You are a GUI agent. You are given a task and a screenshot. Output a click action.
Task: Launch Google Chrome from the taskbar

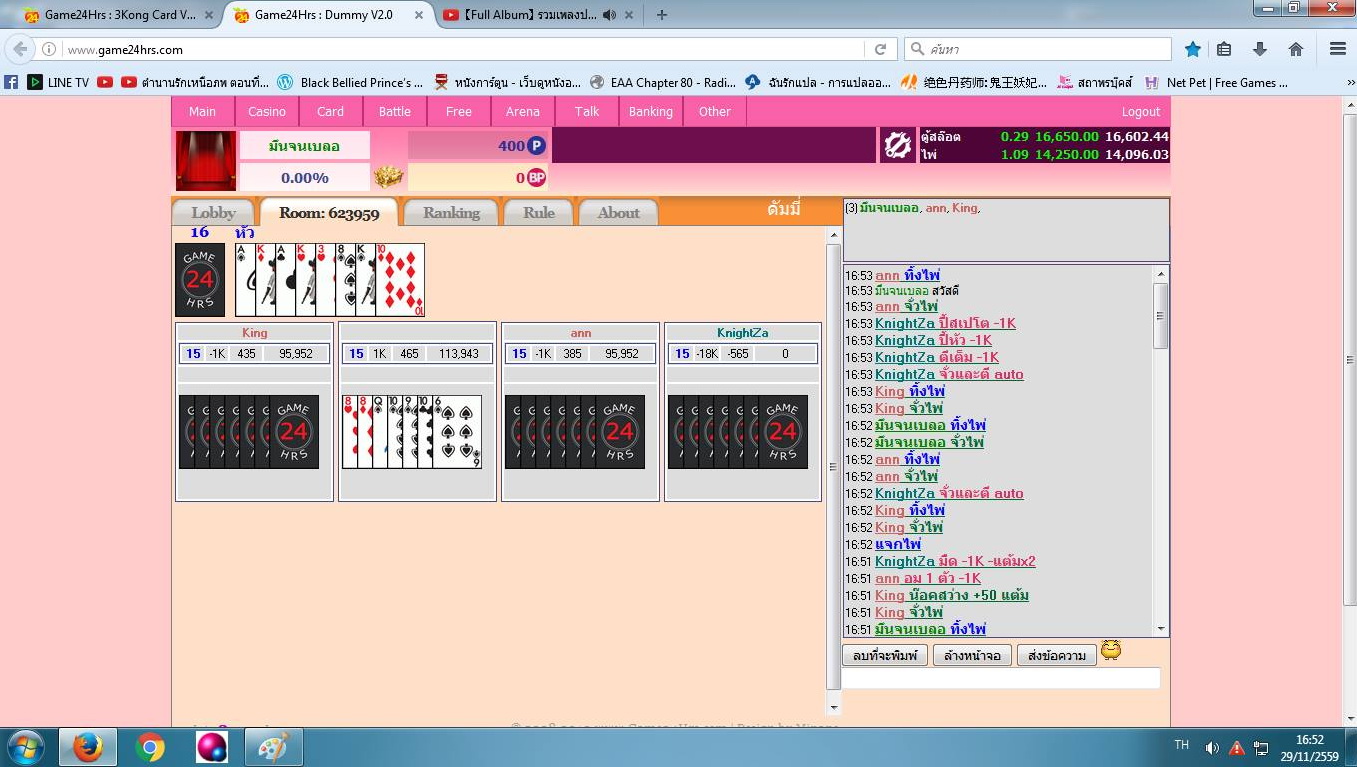(150, 747)
